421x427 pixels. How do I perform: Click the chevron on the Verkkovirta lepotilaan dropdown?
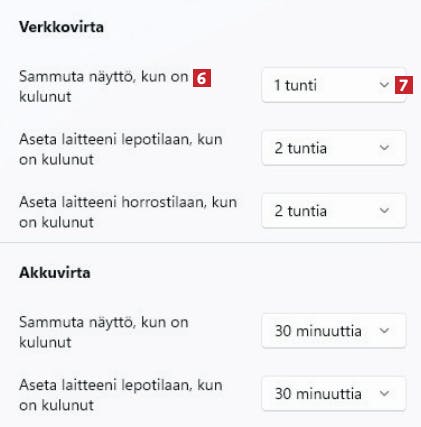384,148
